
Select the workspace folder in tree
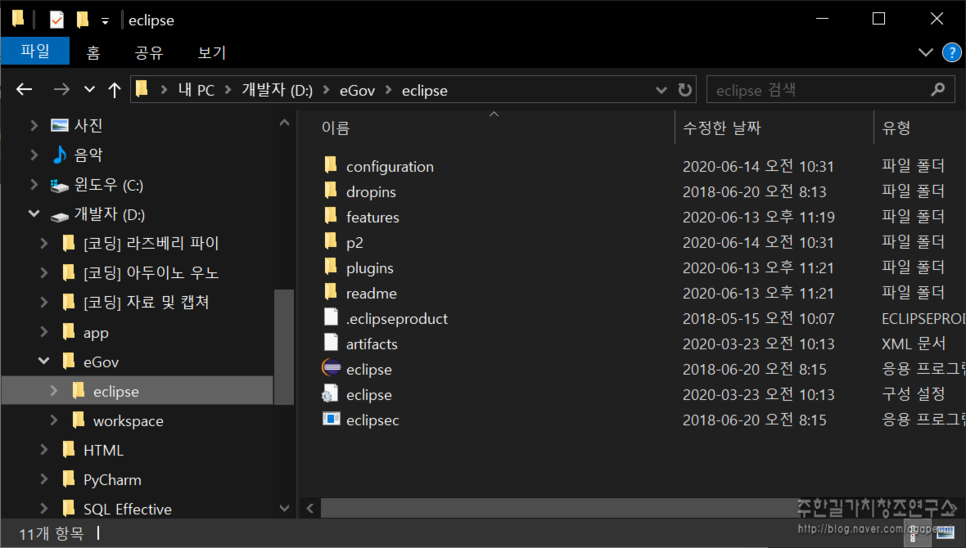pyautogui.click(x=128, y=421)
